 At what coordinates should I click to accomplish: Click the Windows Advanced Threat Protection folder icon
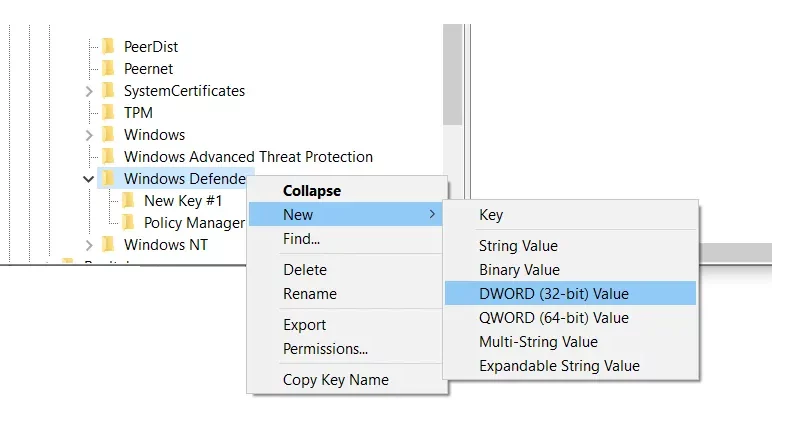108,157
